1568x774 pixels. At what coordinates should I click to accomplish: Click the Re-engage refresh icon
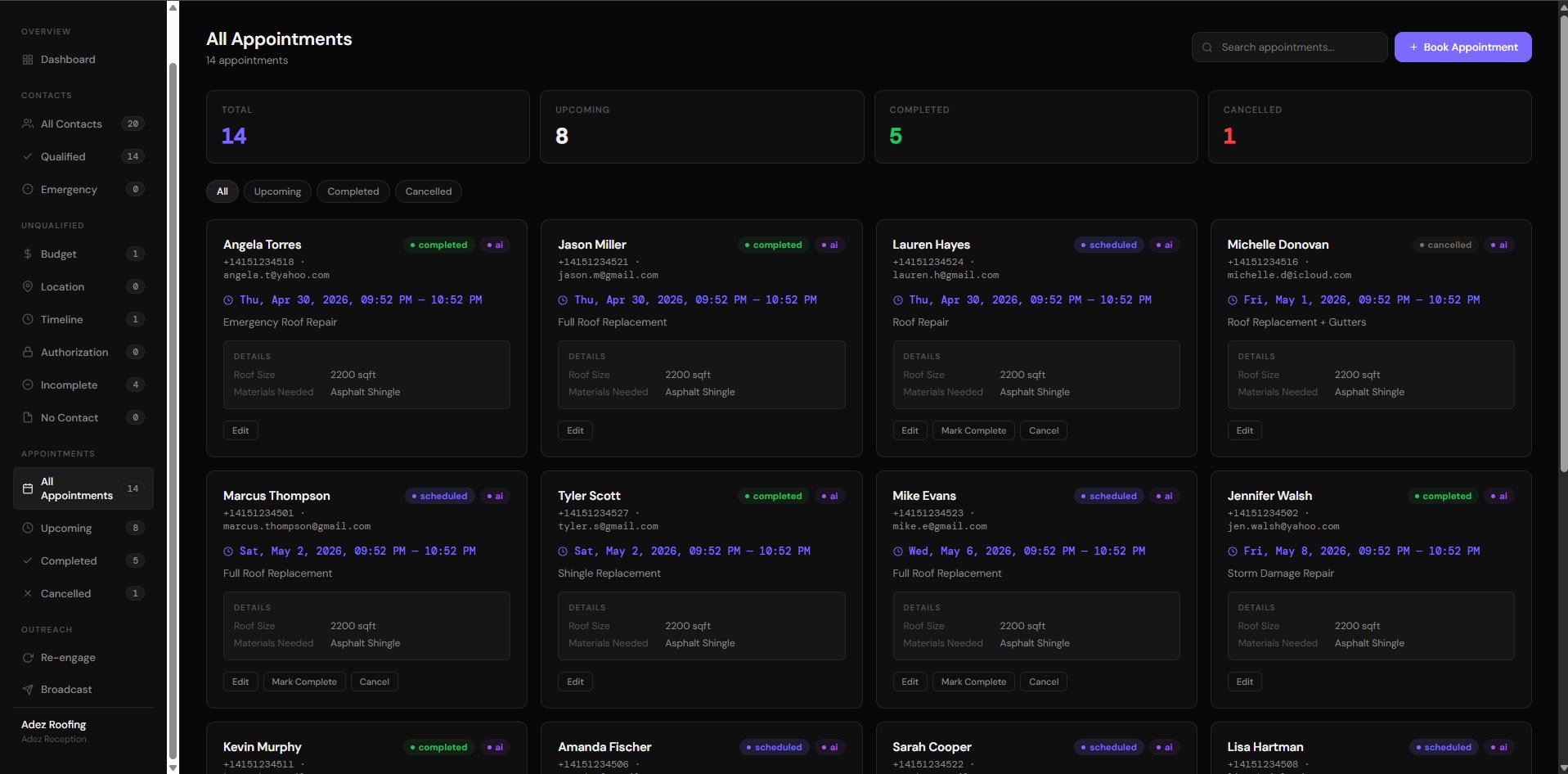28,658
